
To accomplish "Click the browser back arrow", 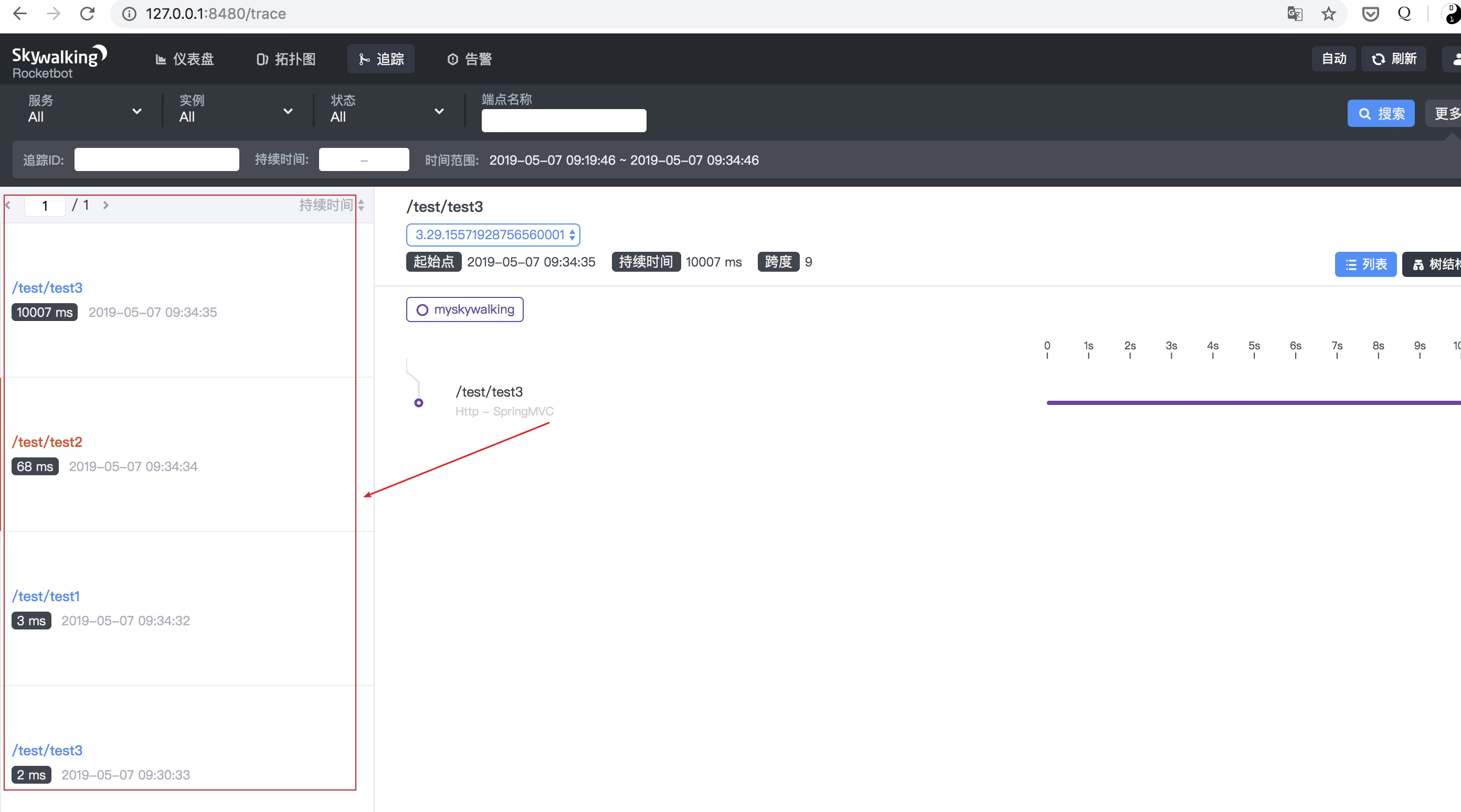I will (20, 14).
